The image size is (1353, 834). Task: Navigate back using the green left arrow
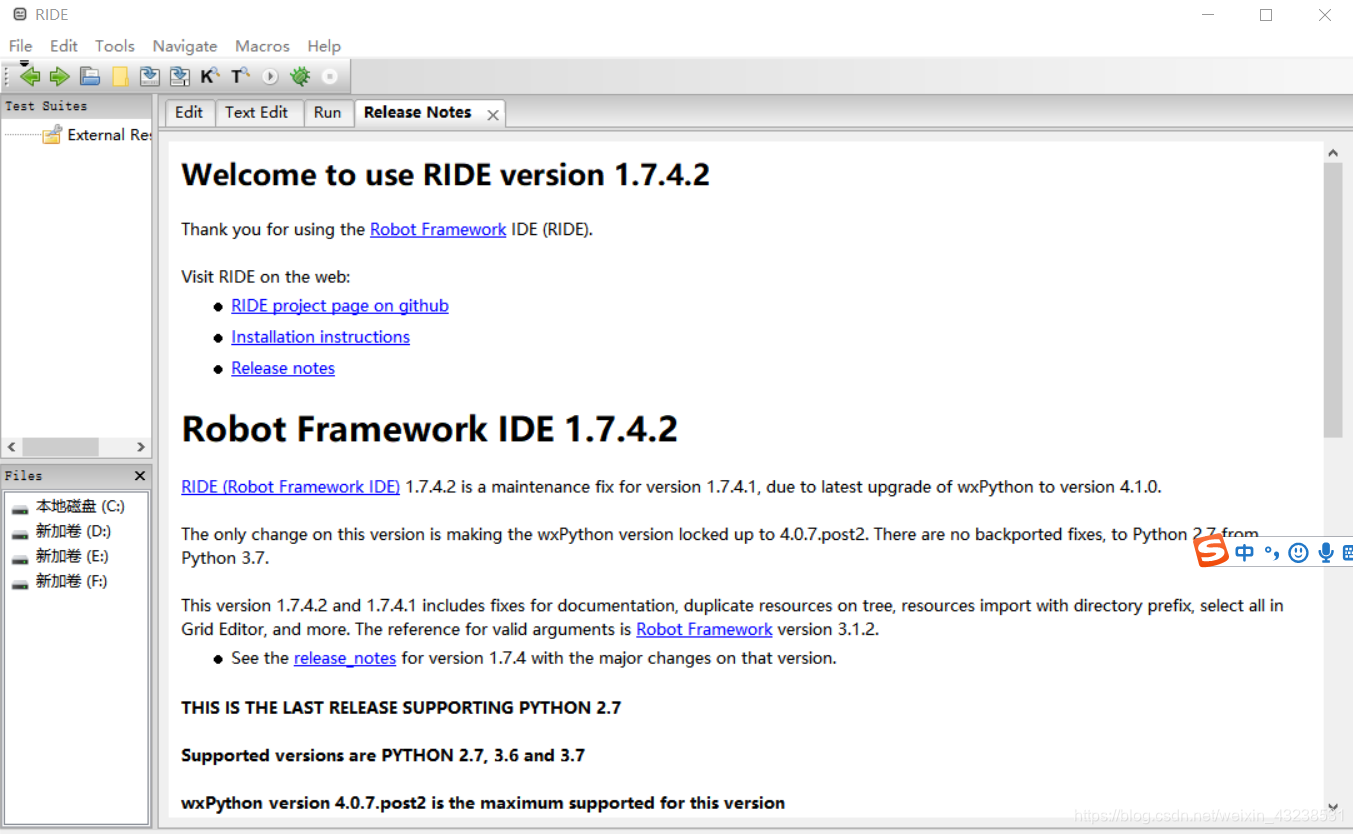tap(30, 76)
